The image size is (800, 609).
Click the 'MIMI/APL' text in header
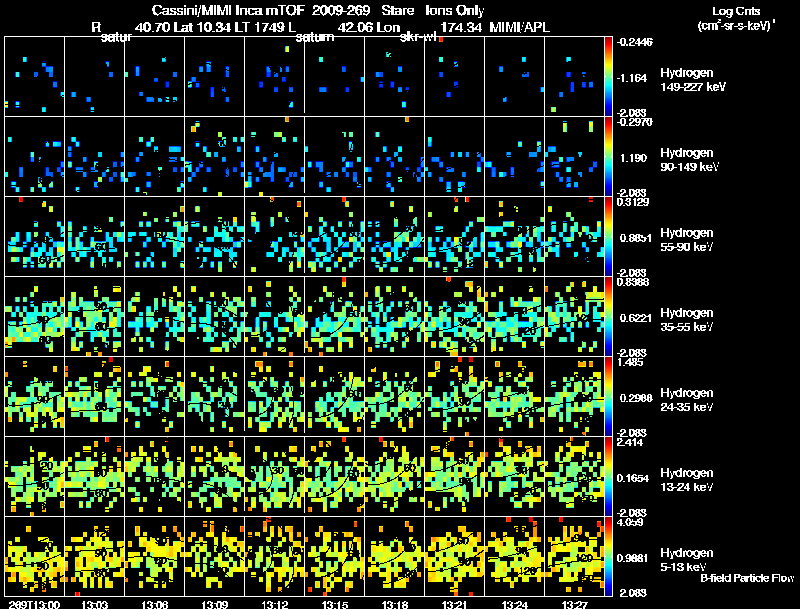[x=519, y=27]
